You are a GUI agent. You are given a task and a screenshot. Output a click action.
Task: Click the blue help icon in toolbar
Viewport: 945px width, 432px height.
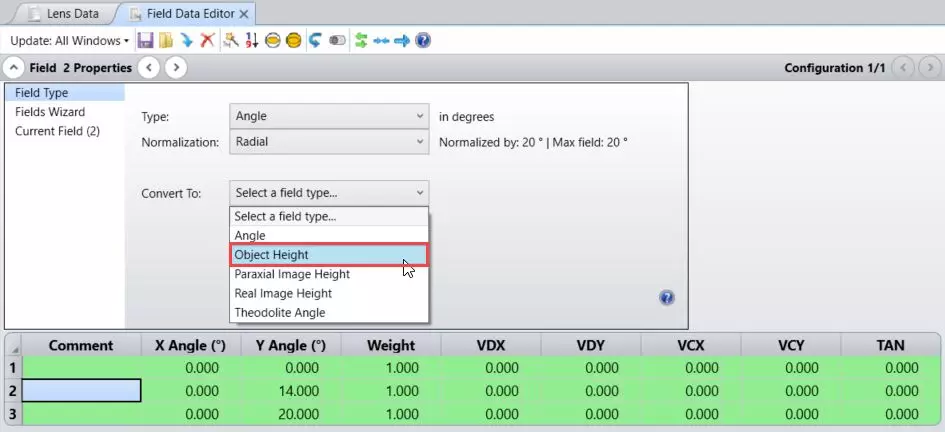click(423, 41)
